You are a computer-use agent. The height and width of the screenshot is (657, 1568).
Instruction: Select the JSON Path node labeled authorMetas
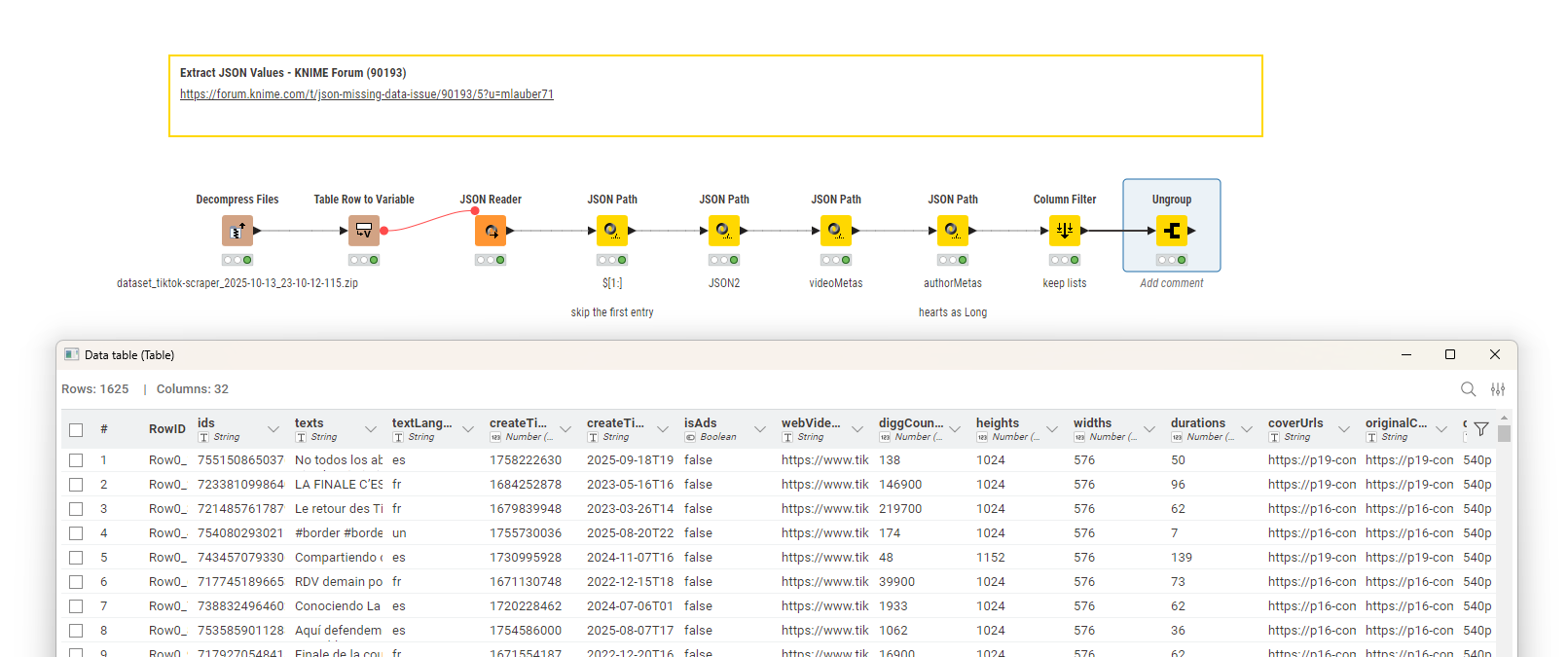[953, 231]
